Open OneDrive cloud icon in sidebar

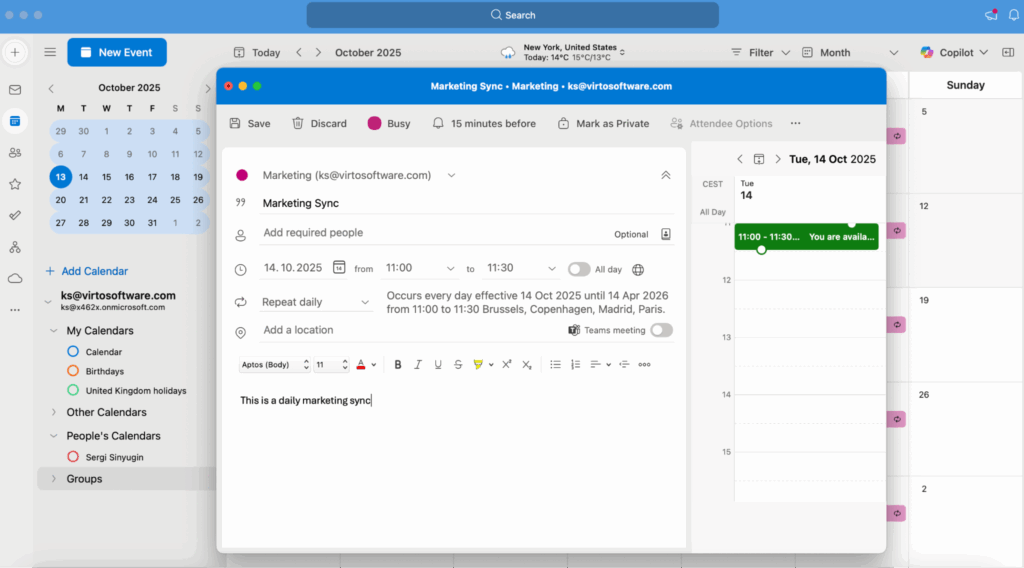(x=14, y=279)
